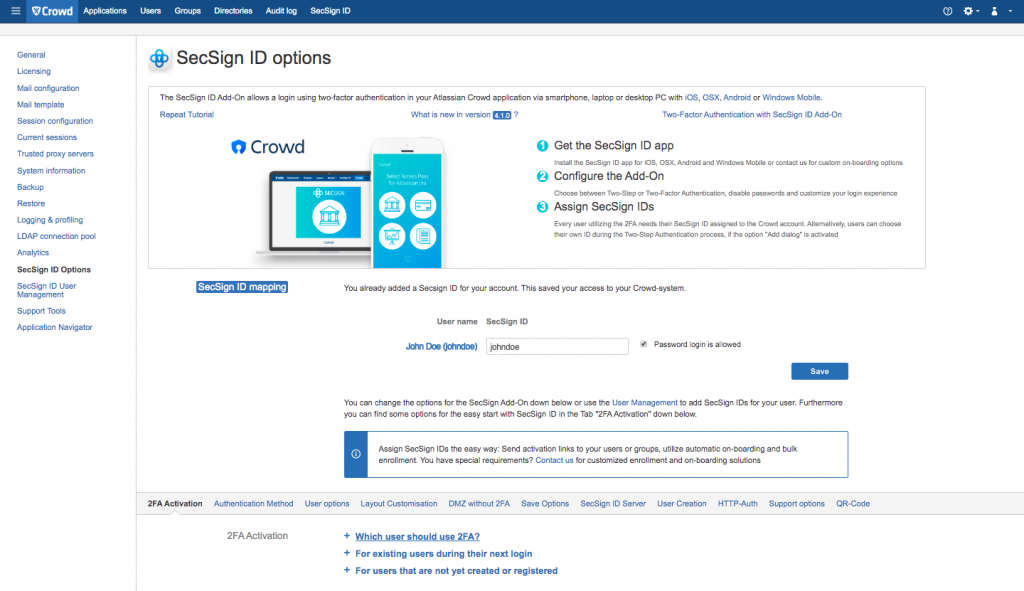The width and height of the screenshot is (1024, 591).
Task: Switch to the QR-Code tab
Action: (x=852, y=503)
